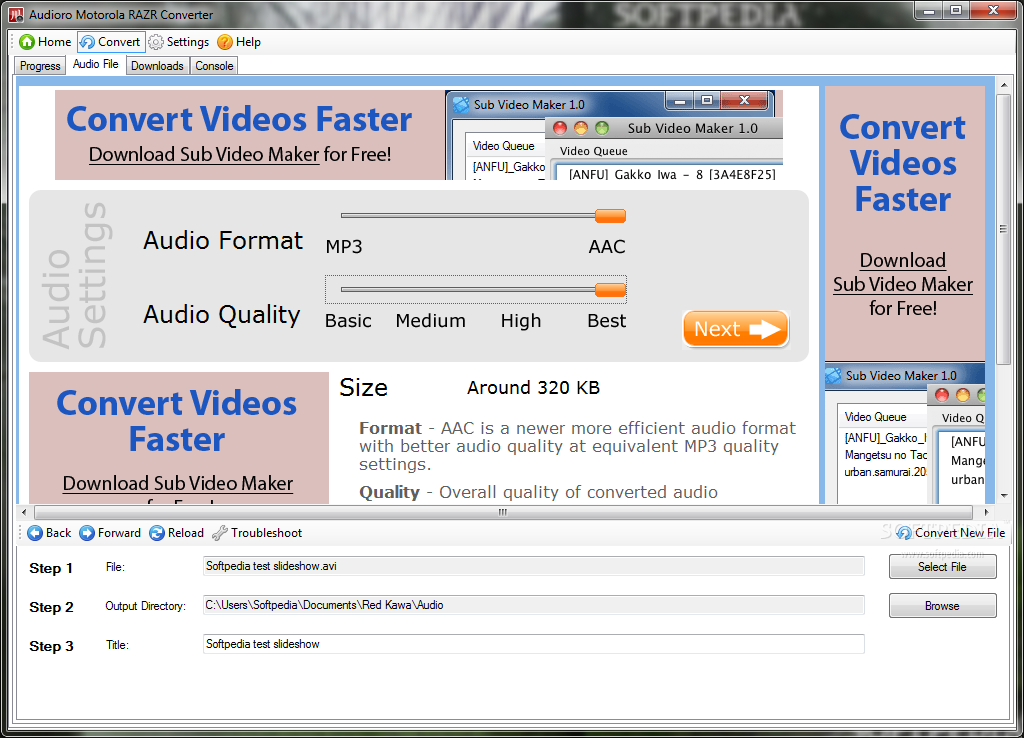Screen dimensions: 1024x738
Task: Click the horizontal scrollbar right arrow
Action: [x=986, y=513]
